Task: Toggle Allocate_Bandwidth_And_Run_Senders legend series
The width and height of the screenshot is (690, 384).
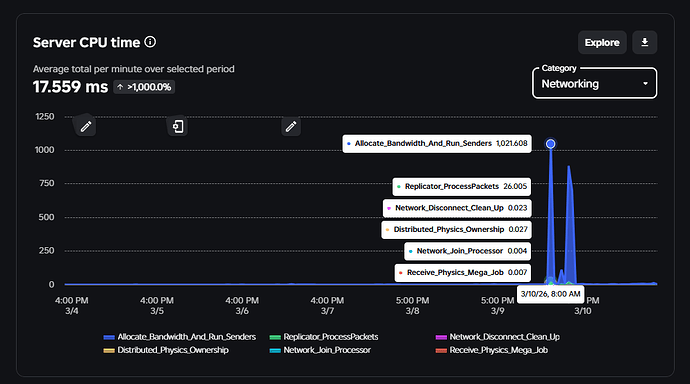Action: tap(180, 337)
